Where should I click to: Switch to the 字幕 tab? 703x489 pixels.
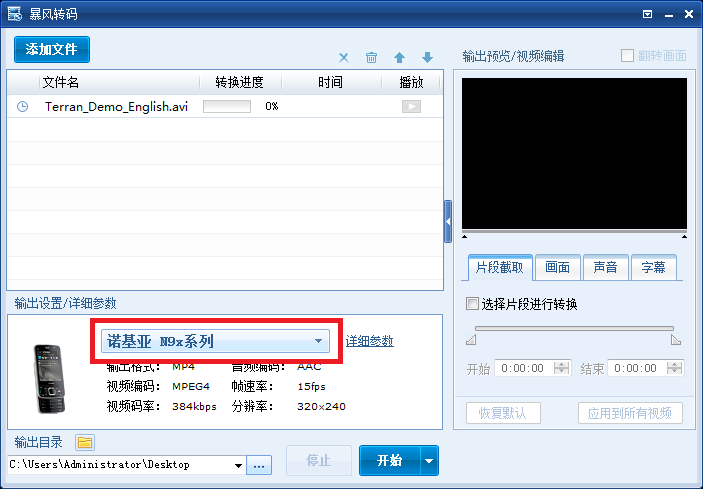[x=653, y=268]
